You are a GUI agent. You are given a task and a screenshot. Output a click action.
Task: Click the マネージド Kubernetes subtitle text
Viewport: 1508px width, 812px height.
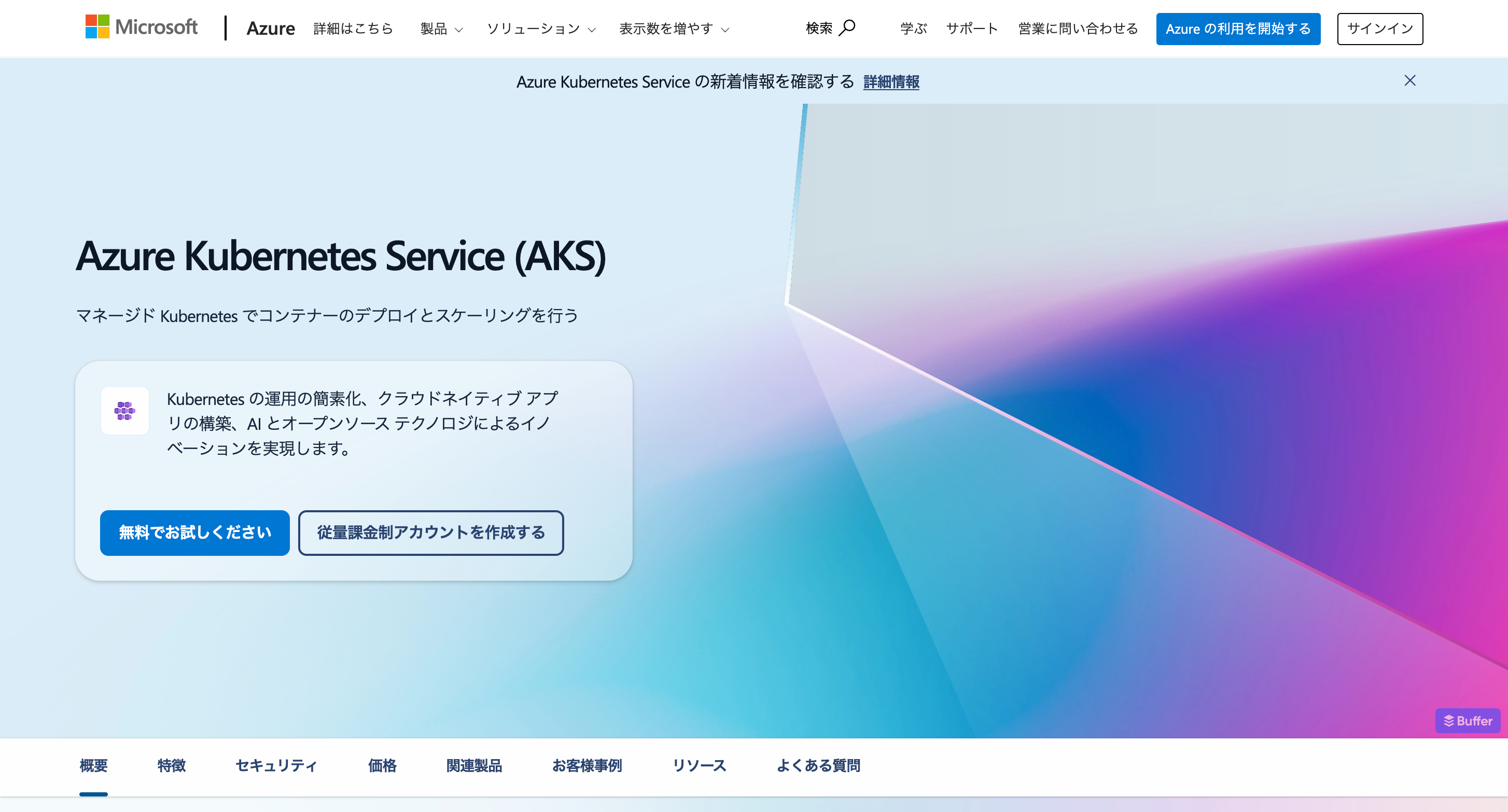(327, 316)
